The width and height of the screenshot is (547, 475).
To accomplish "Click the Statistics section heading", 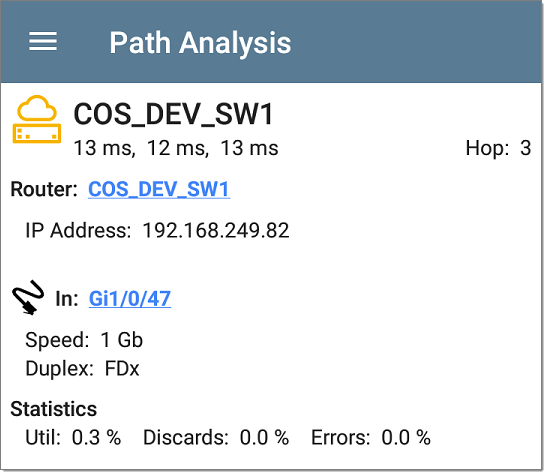I will [x=53, y=409].
